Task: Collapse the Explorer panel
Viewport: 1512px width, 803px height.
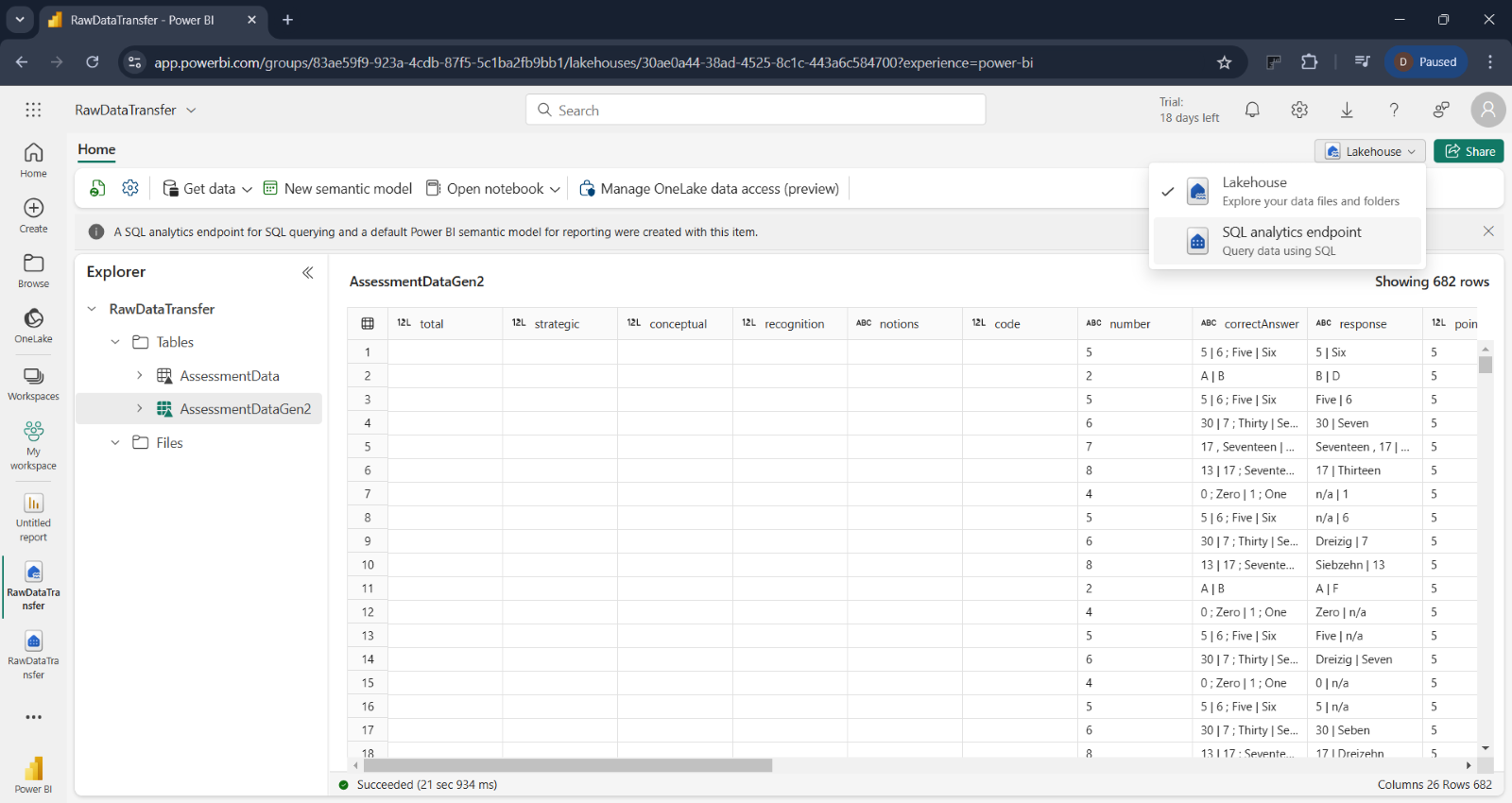Action: coord(308,272)
